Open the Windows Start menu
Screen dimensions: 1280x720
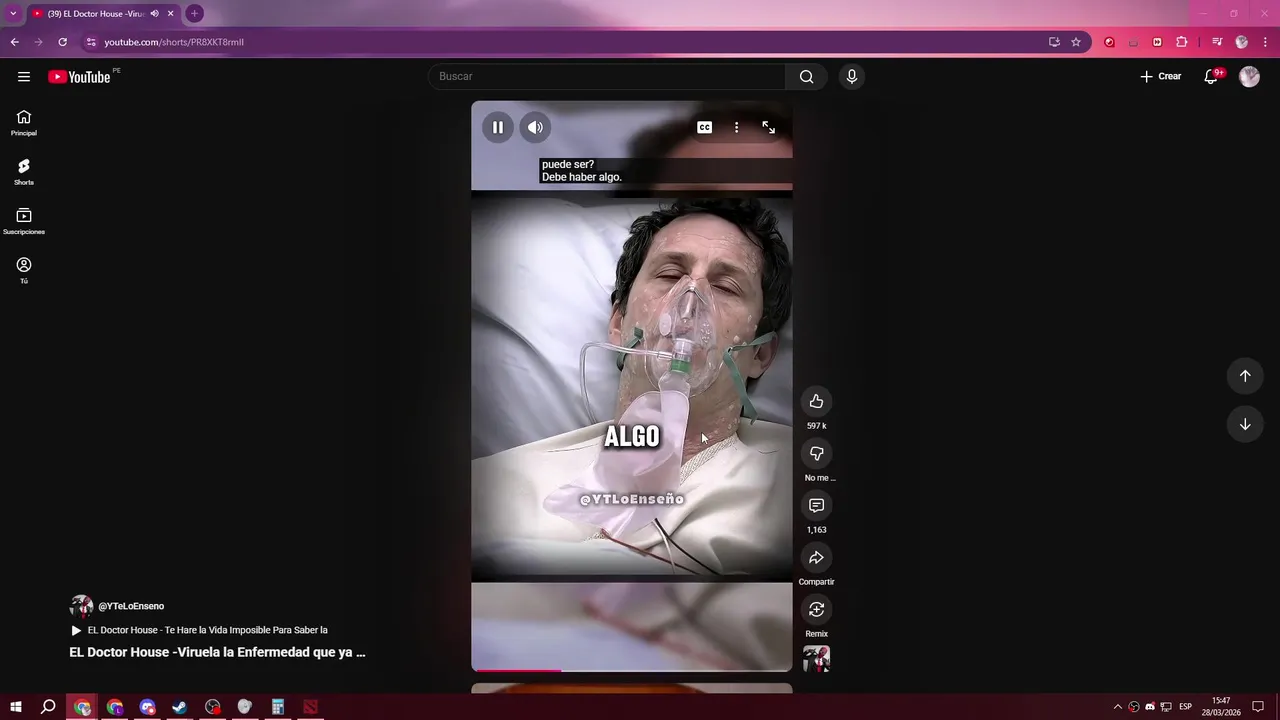(16, 707)
